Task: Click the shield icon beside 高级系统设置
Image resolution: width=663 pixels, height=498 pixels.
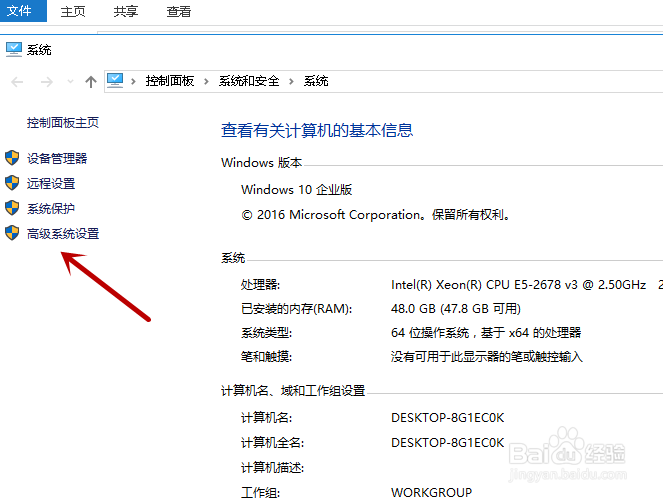Action: click(12, 233)
